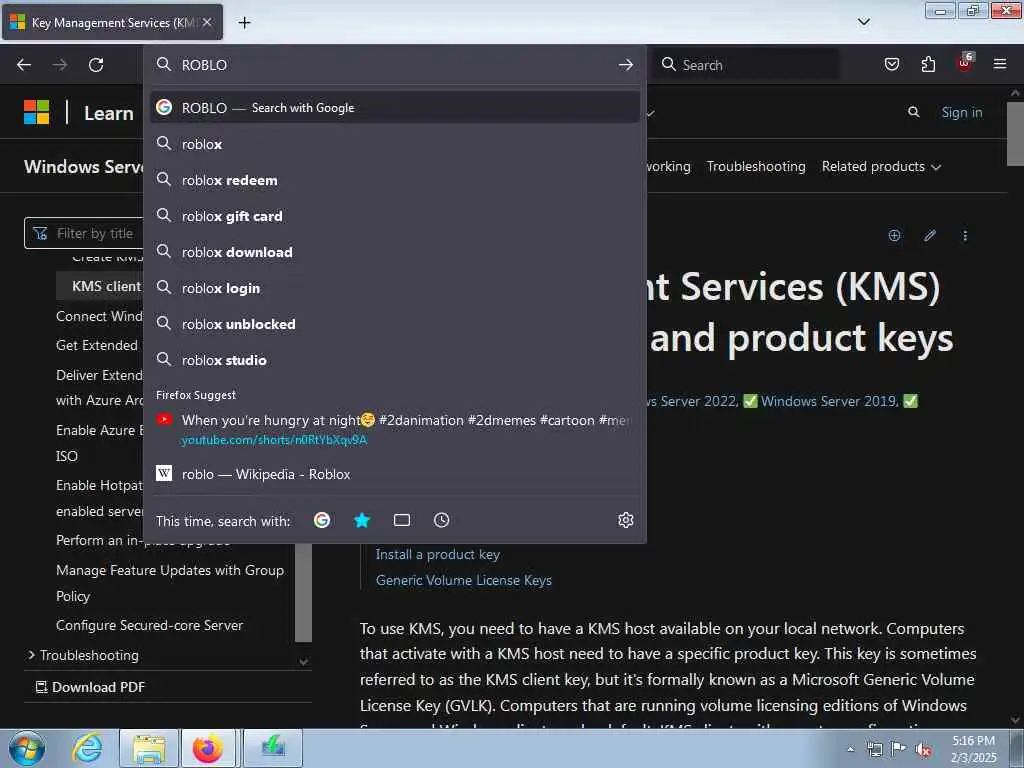1024x768 pixels.
Task: Click the go arrow in URL bar
Action: click(x=626, y=65)
